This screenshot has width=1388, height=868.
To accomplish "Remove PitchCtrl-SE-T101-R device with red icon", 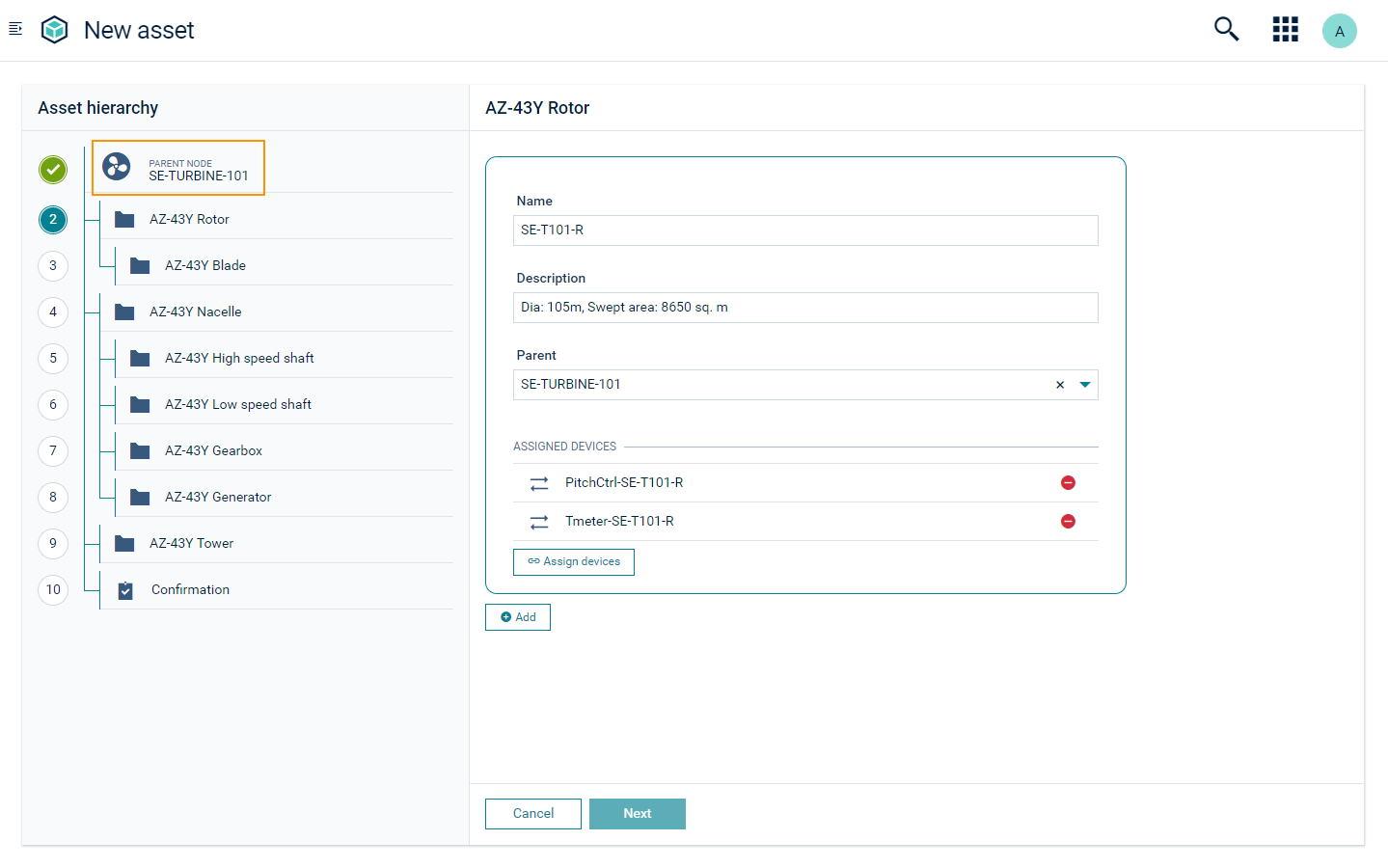I will point(1068,482).
